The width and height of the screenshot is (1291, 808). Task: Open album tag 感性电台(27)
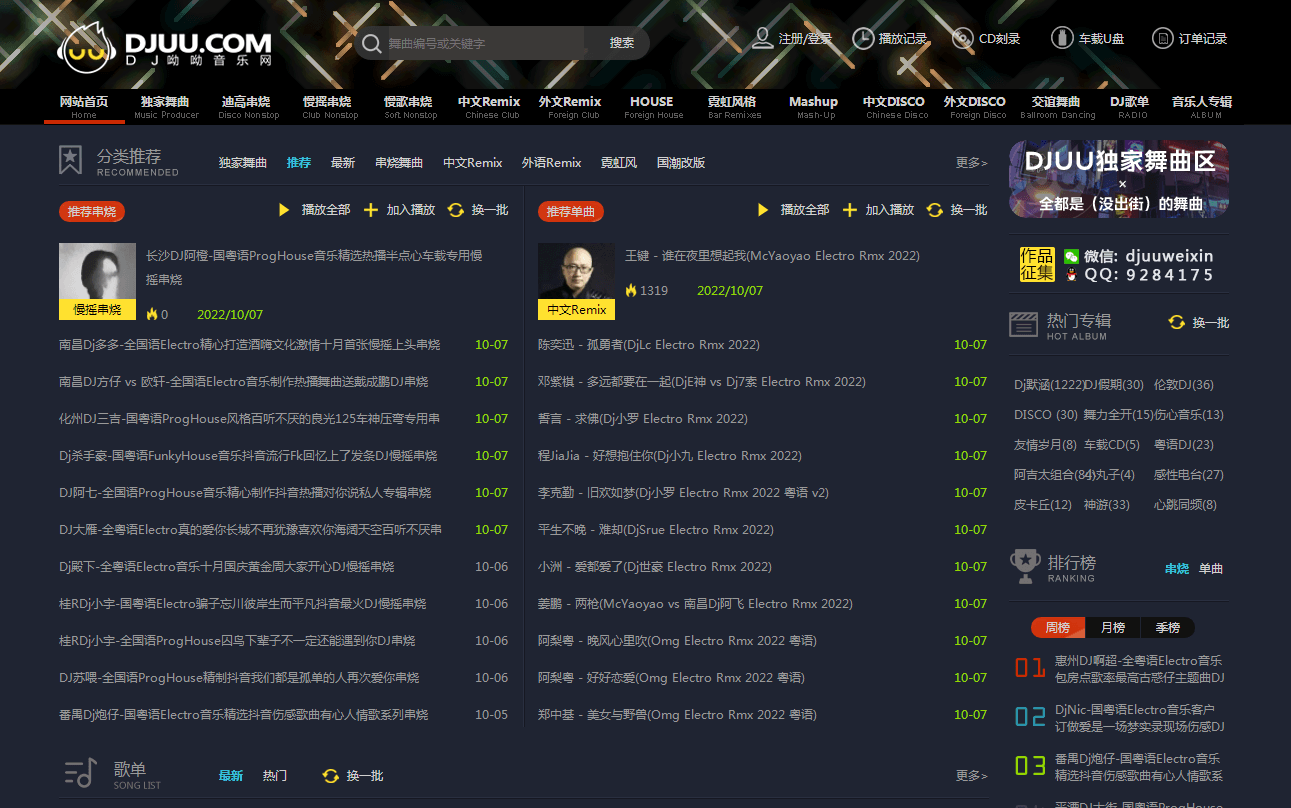coord(1189,475)
